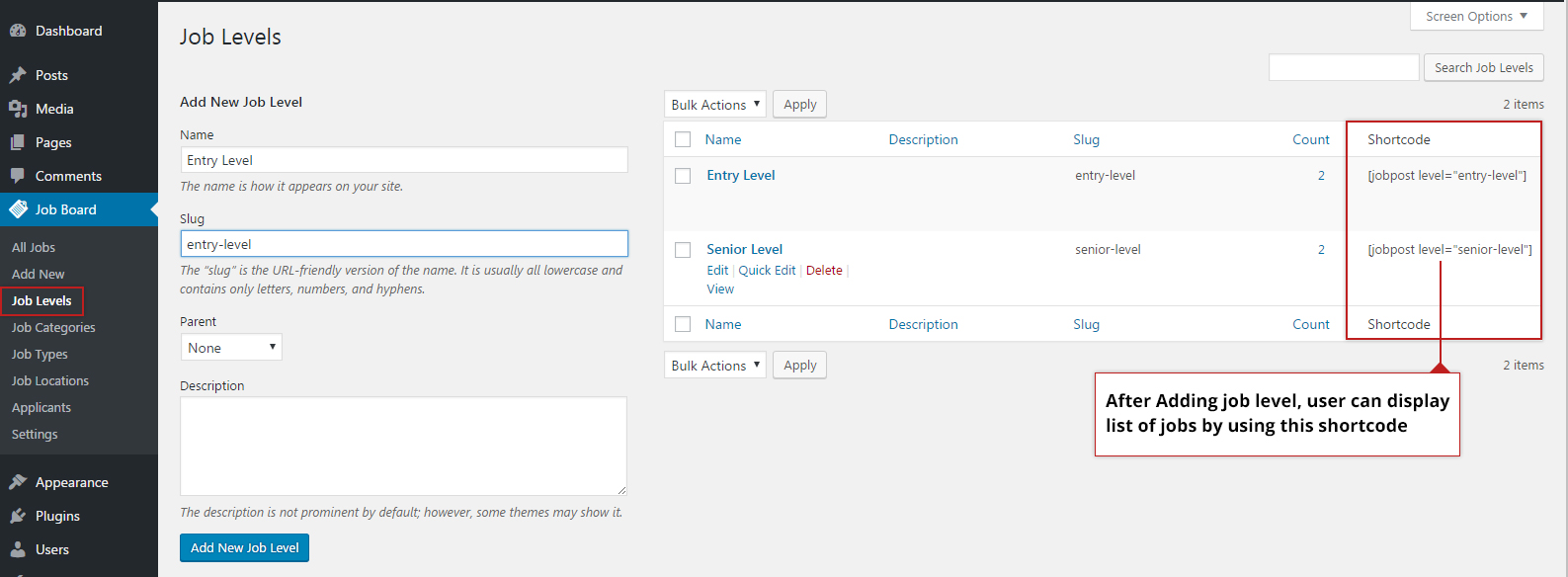Sort by Count in table footer
Viewport: 1568px width, 577px height.
(1311, 324)
